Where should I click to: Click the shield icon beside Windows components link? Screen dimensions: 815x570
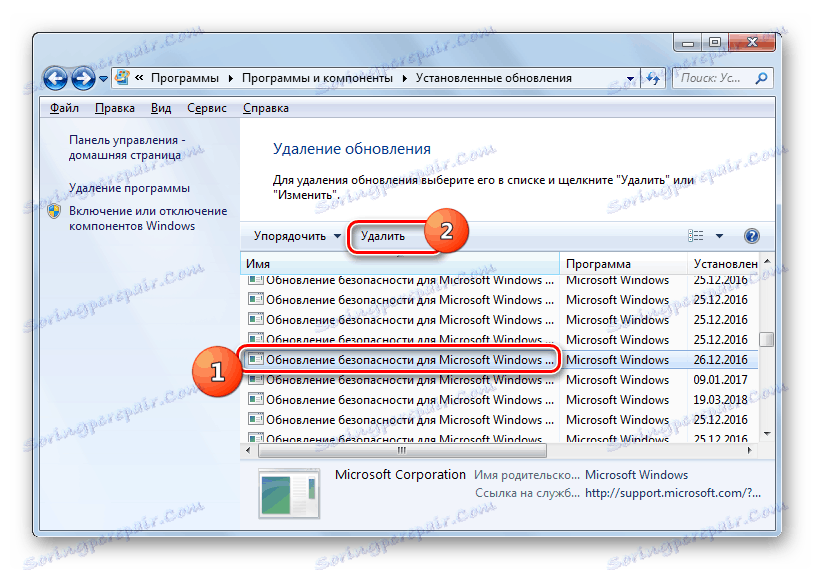pyautogui.click(x=54, y=211)
